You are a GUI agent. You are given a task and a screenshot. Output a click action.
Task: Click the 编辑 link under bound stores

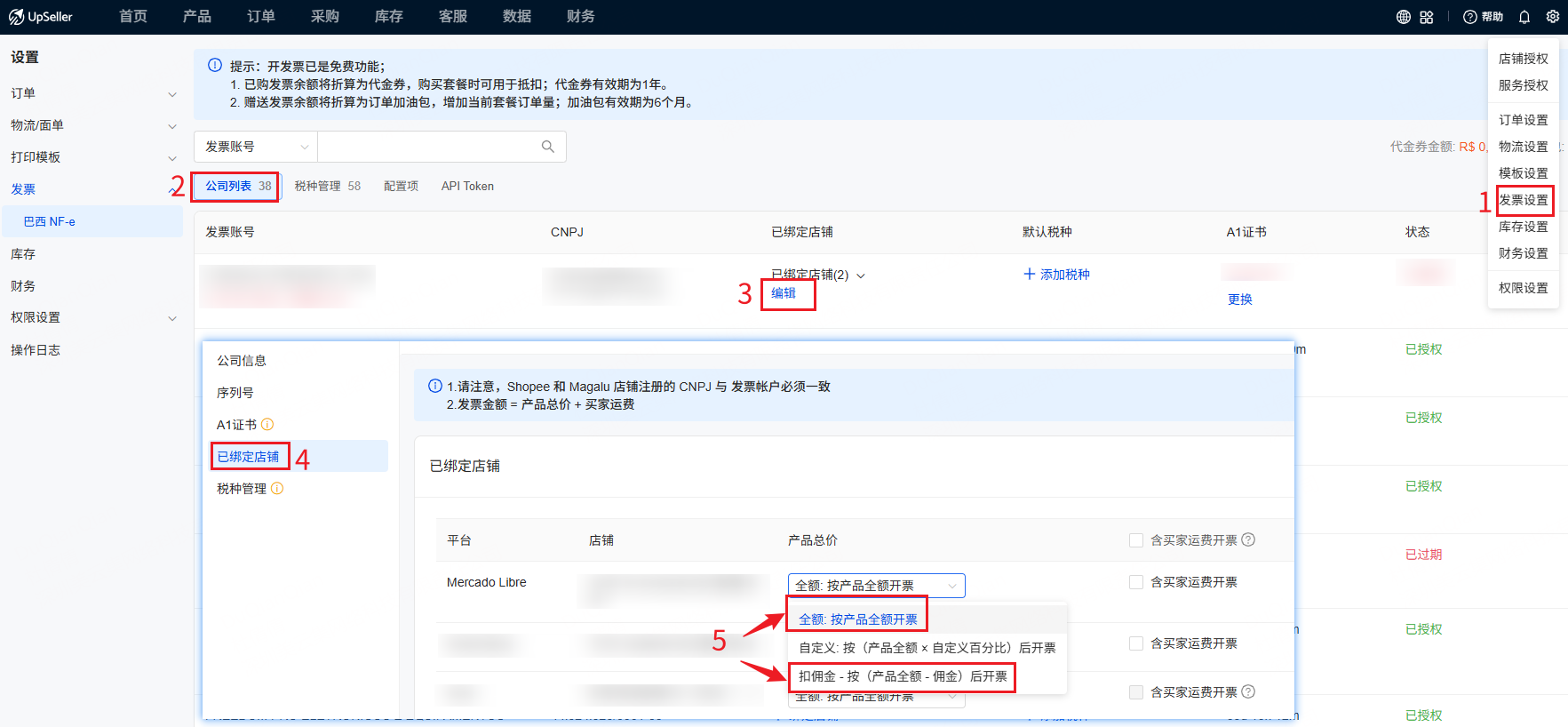(x=783, y=293)
